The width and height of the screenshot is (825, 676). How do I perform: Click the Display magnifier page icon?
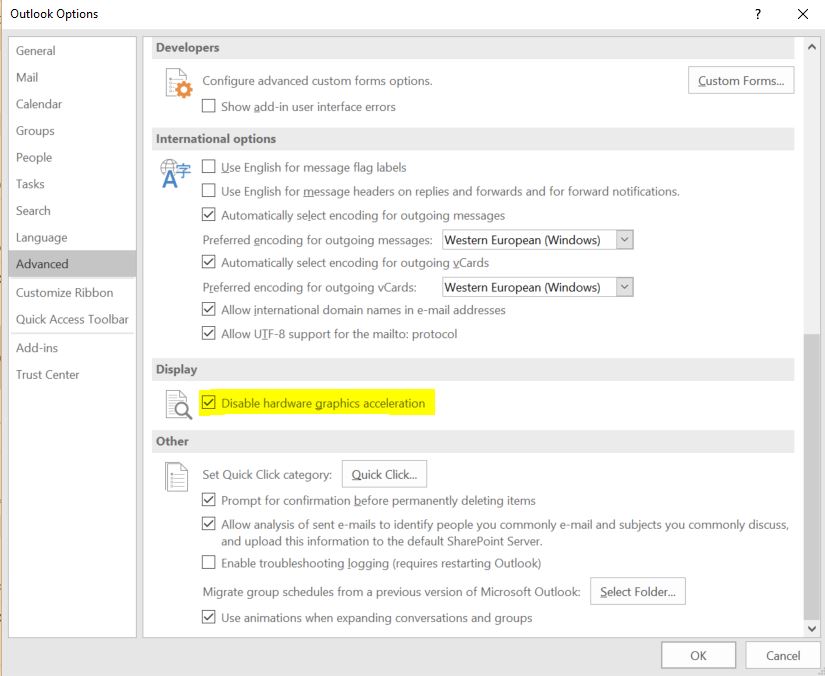click(177, 404)
